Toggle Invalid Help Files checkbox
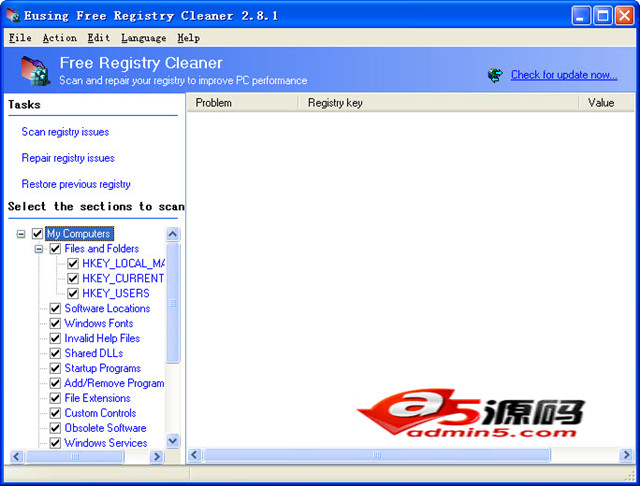The image size is (640, 486). point(55,338)
